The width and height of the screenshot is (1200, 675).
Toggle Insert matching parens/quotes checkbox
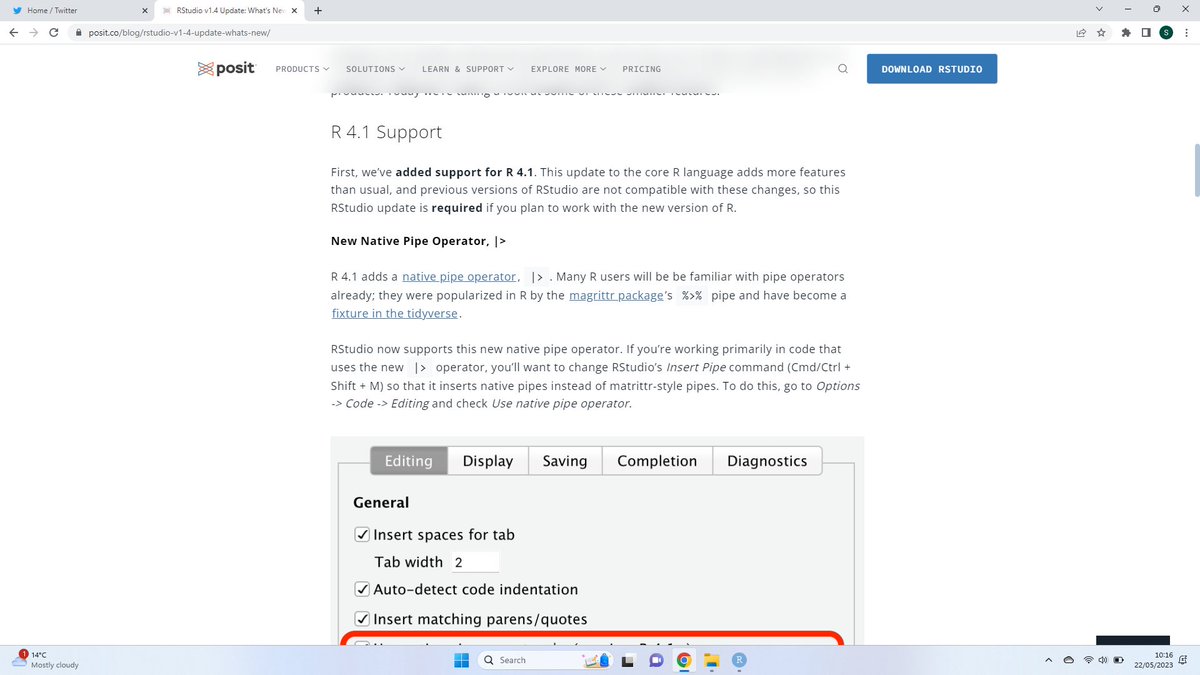pos(363,619)
